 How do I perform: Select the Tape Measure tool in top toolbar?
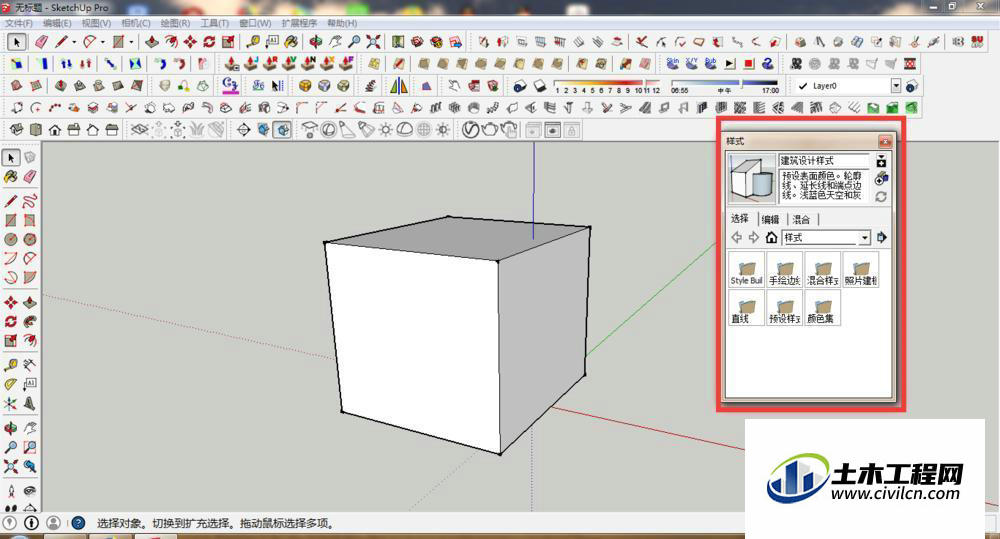[x=253, y=42]
